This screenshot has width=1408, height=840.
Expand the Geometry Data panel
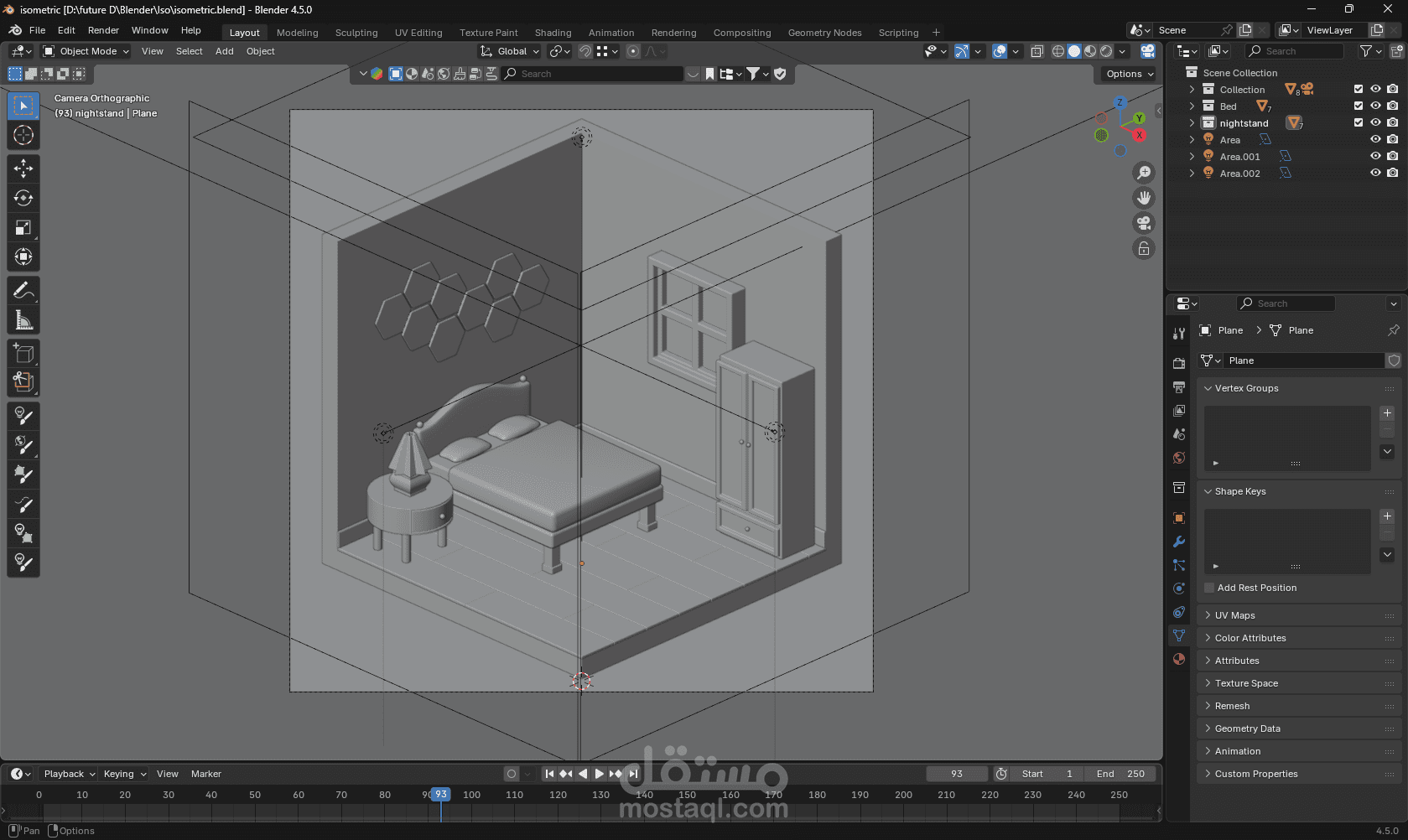[x=1247, y=729]
